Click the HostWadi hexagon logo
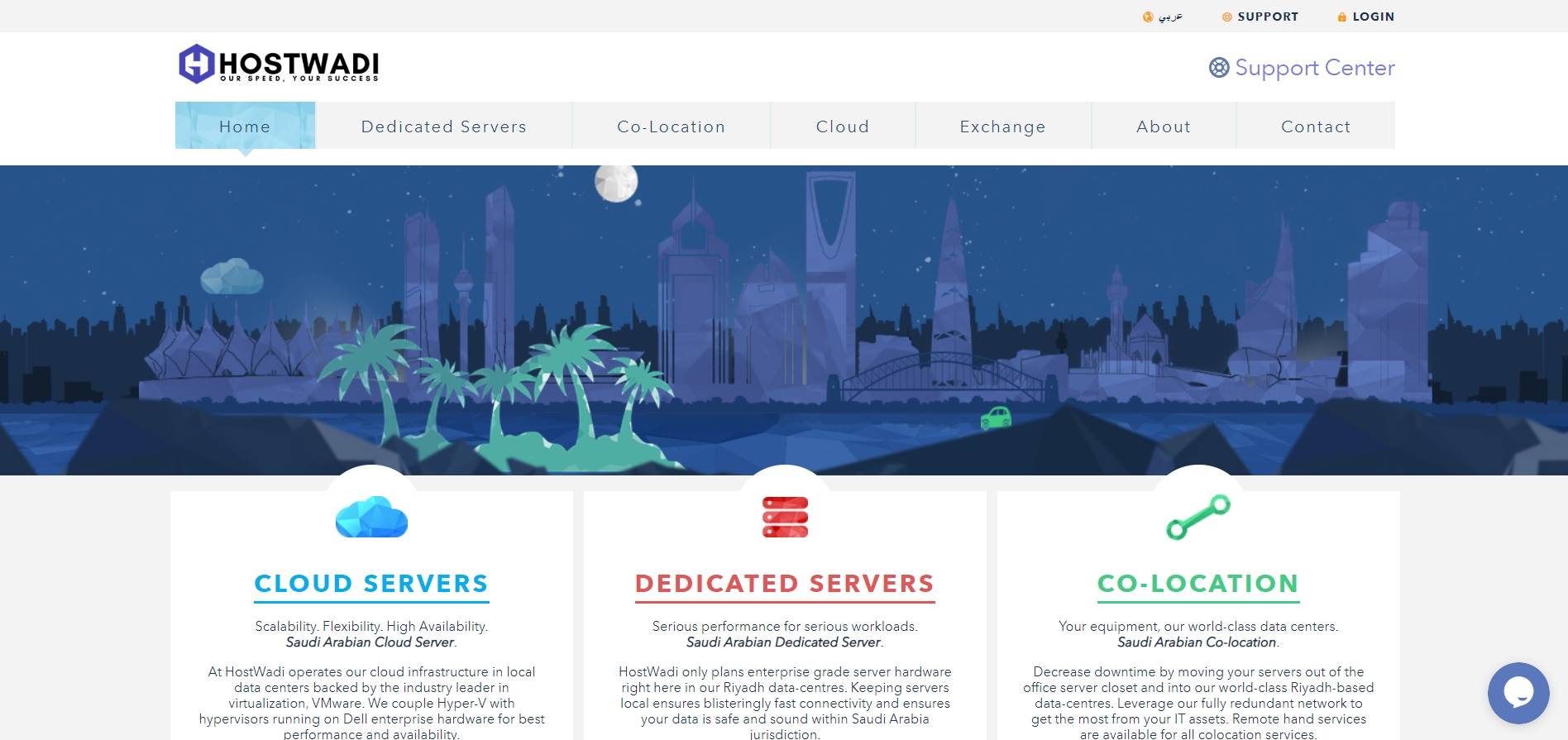This screenshot has height=740, width=1568. coord(197,64)
